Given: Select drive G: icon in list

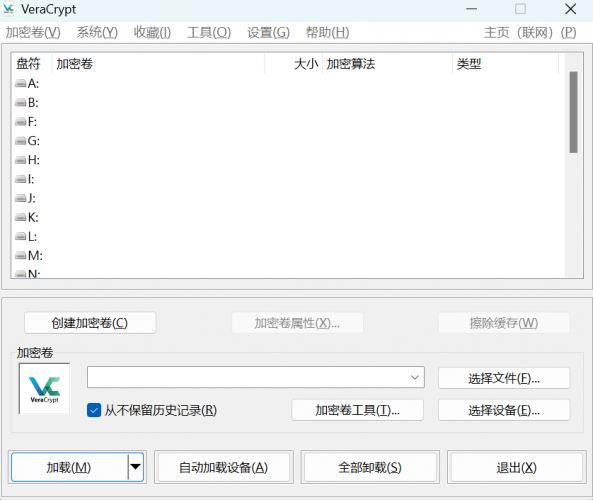Looking at the screenshot, I should pos(20,141).
